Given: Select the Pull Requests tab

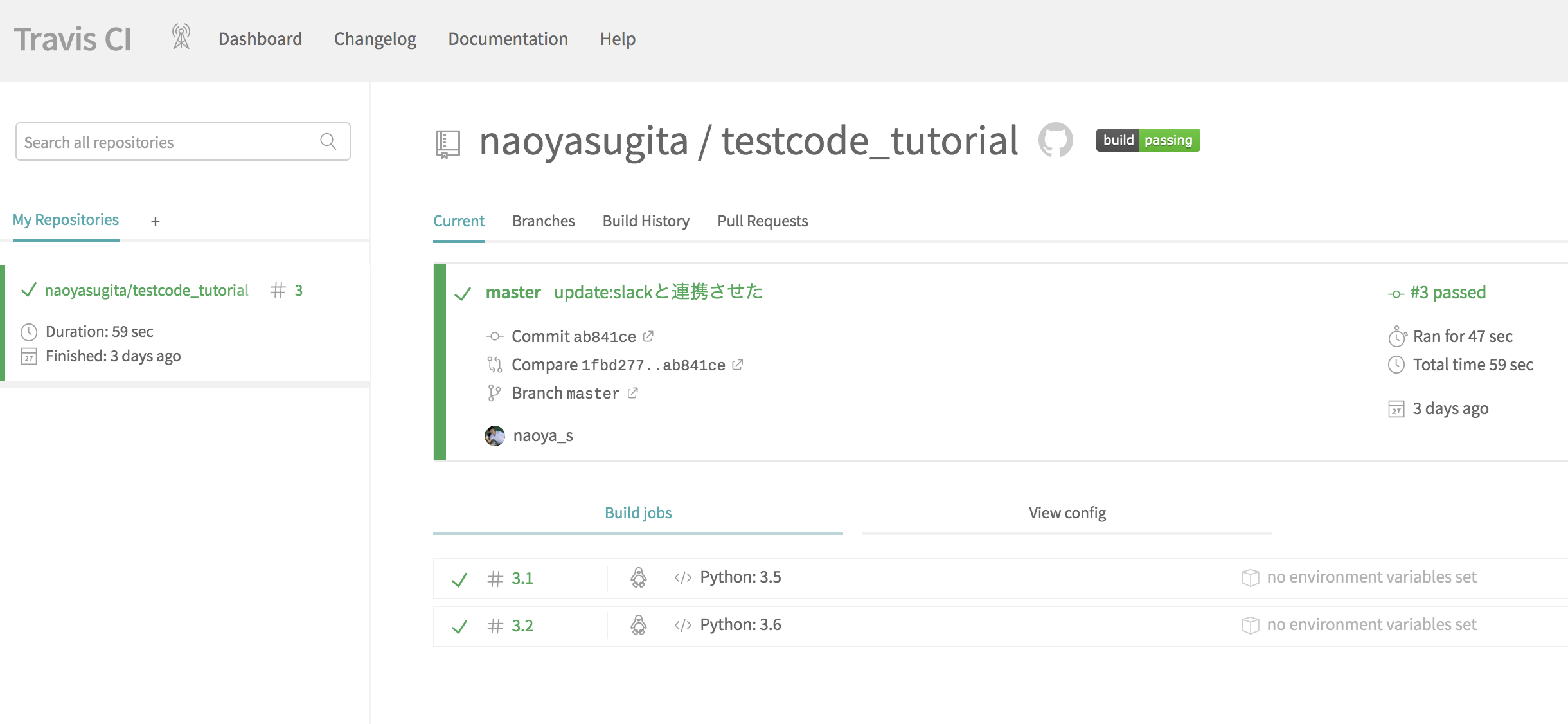Looking at the screenshot, I should pyautogui.click(x=762, y=221).
